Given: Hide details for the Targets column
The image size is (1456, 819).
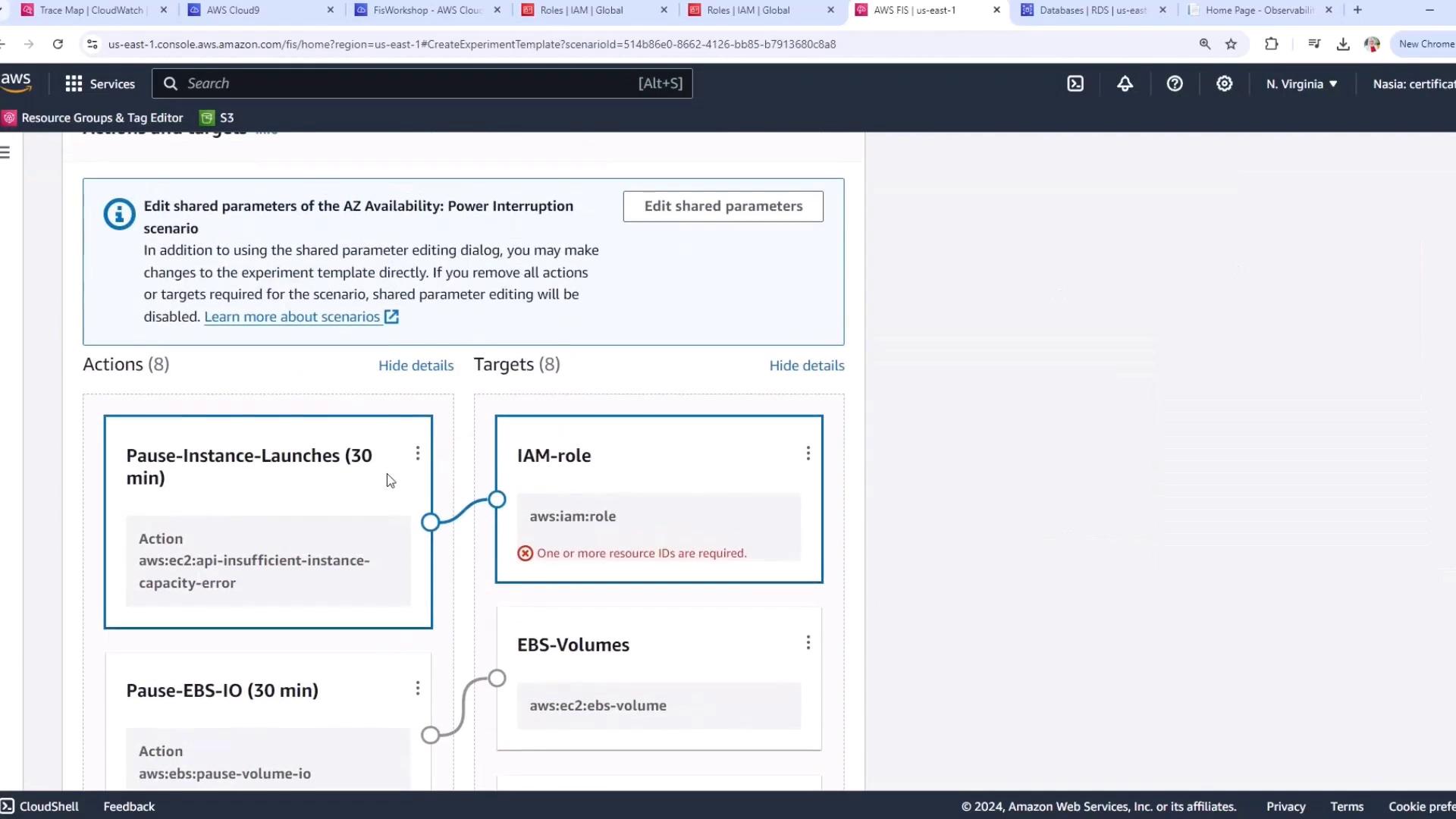Looking at the screenshot, I should [806, 366].
